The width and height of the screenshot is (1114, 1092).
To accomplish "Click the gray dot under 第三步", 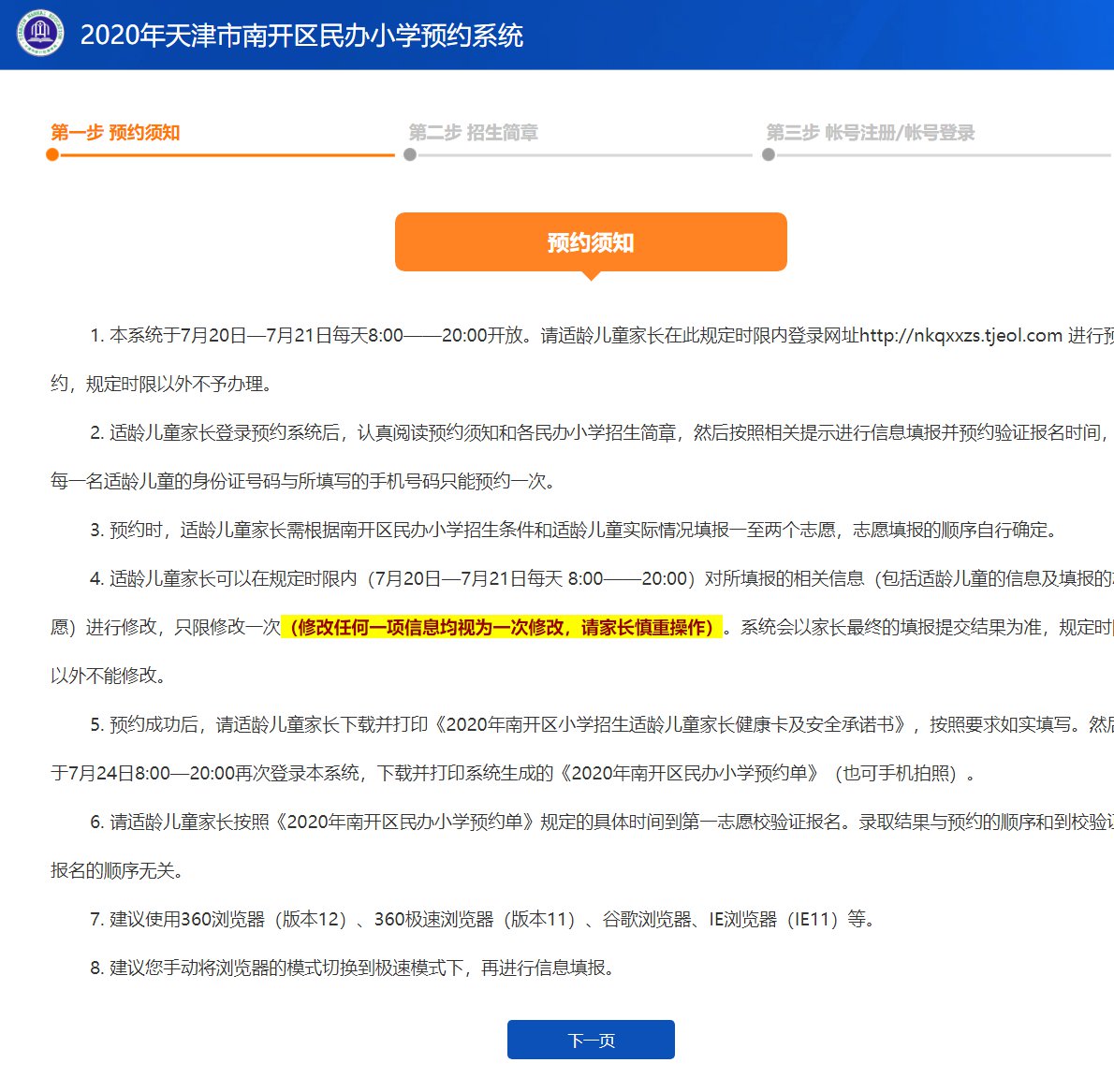I will (769, 154).
